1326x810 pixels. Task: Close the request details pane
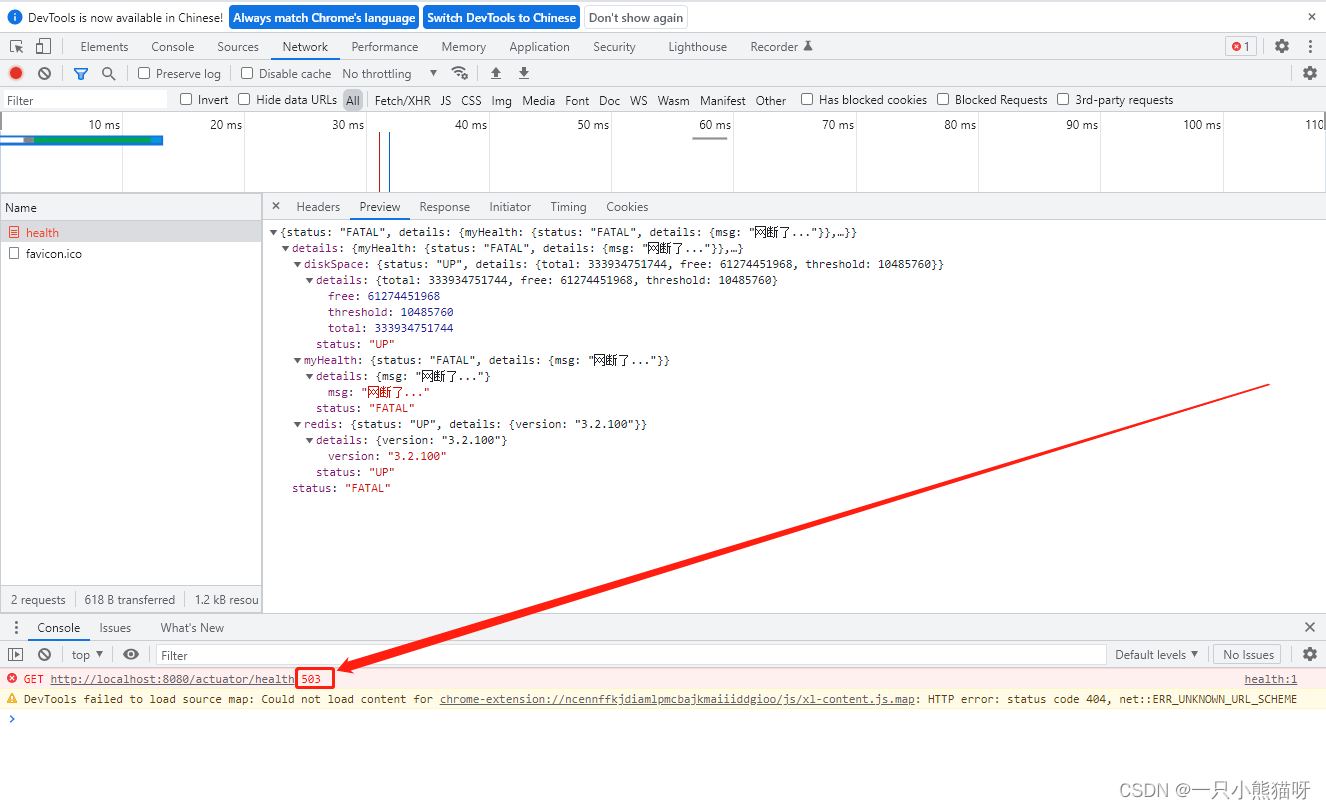(x=276, y=206)
